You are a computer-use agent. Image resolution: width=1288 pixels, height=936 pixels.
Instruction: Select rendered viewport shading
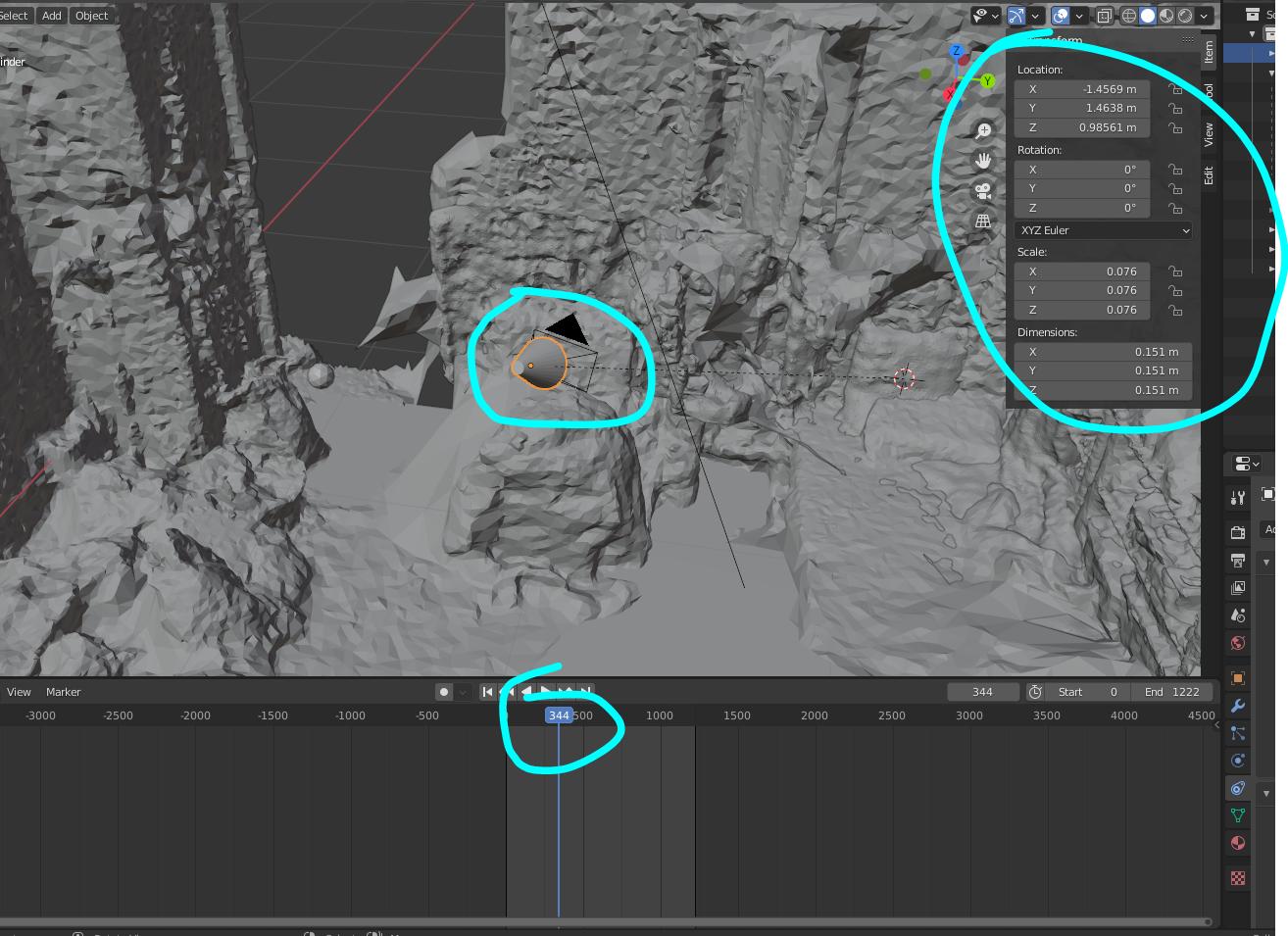pos(1185,16)
